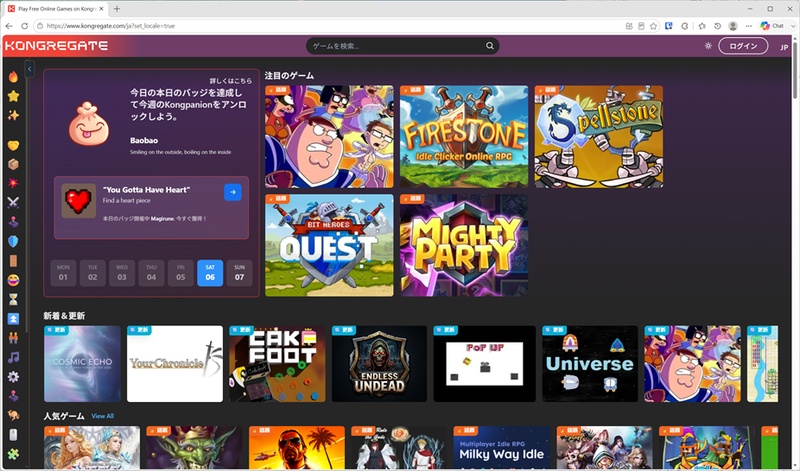
Task: Open the Milky Way Idle game card
Action: (502, 448)
